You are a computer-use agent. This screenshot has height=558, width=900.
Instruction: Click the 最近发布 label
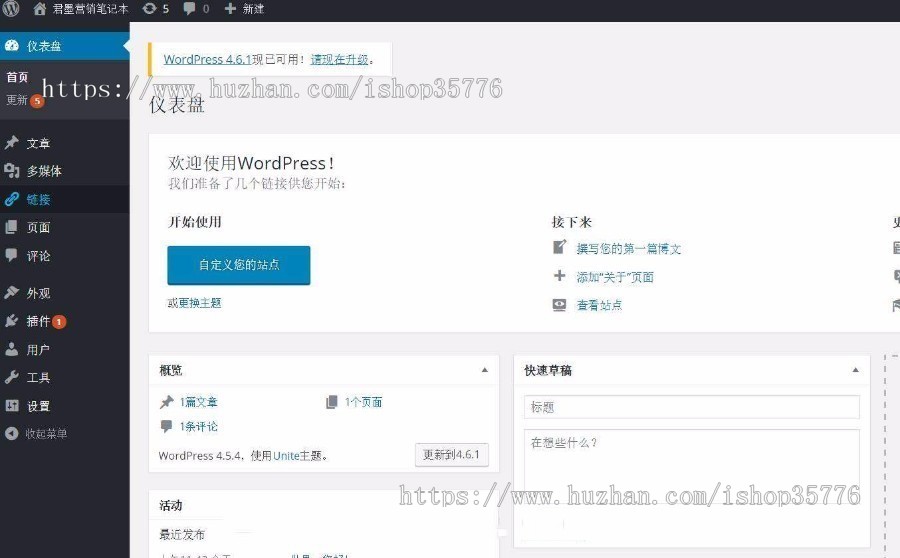182,534
